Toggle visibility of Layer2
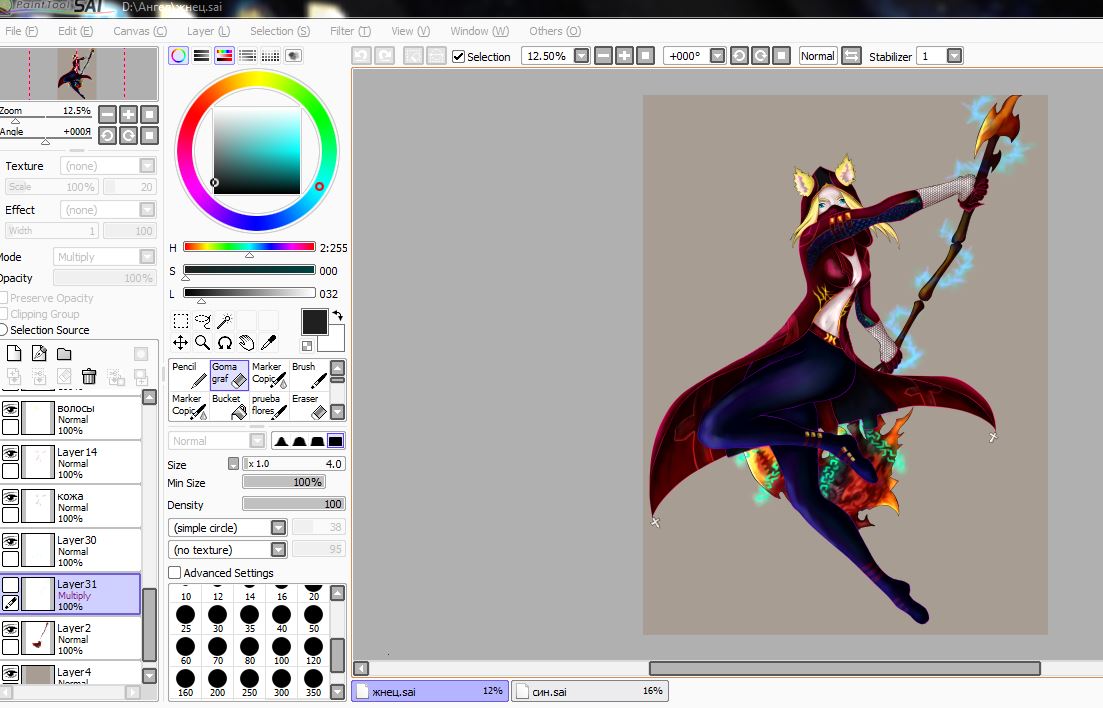This screenshot has height=708, width=1103. tap(10, 628)
